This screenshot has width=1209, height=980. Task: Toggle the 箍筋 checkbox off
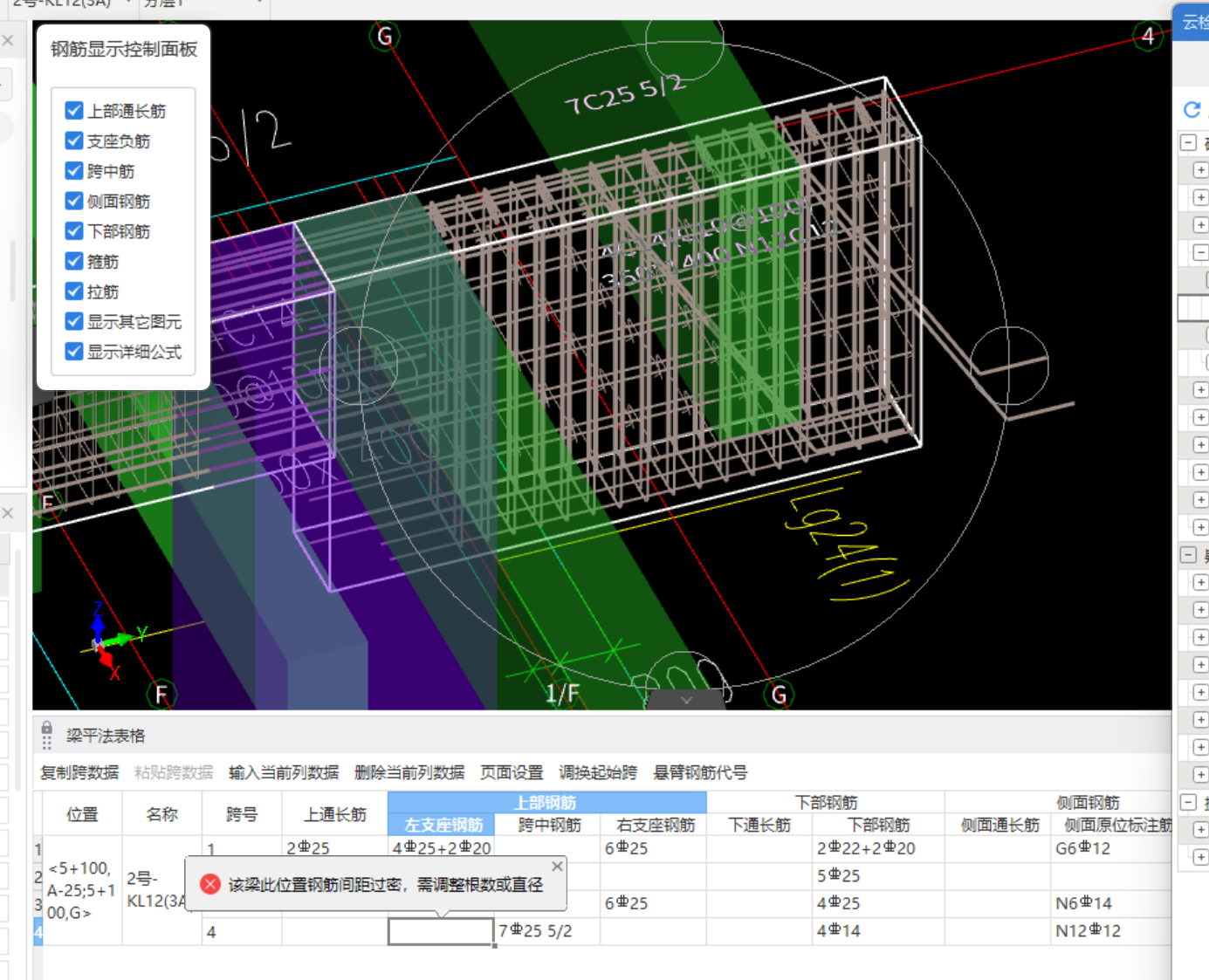pos(74,261)
